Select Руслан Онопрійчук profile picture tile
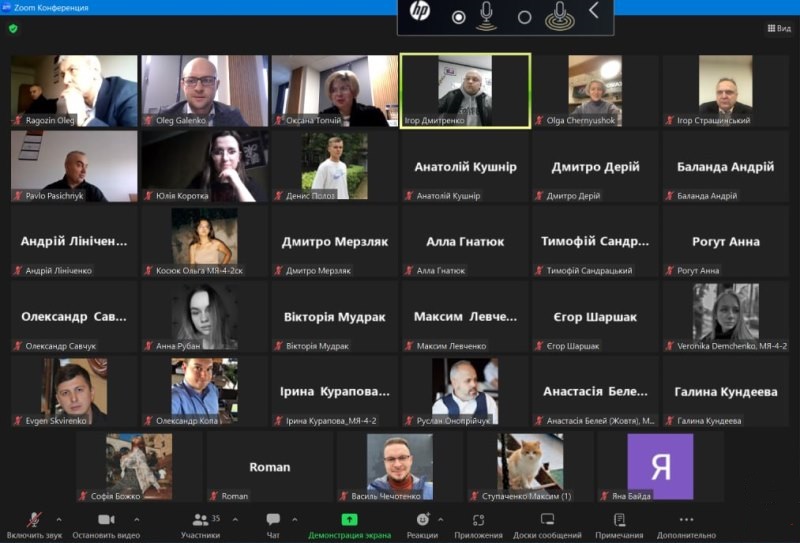The height and width of the screenshot is (543, 800). (465, 389)
